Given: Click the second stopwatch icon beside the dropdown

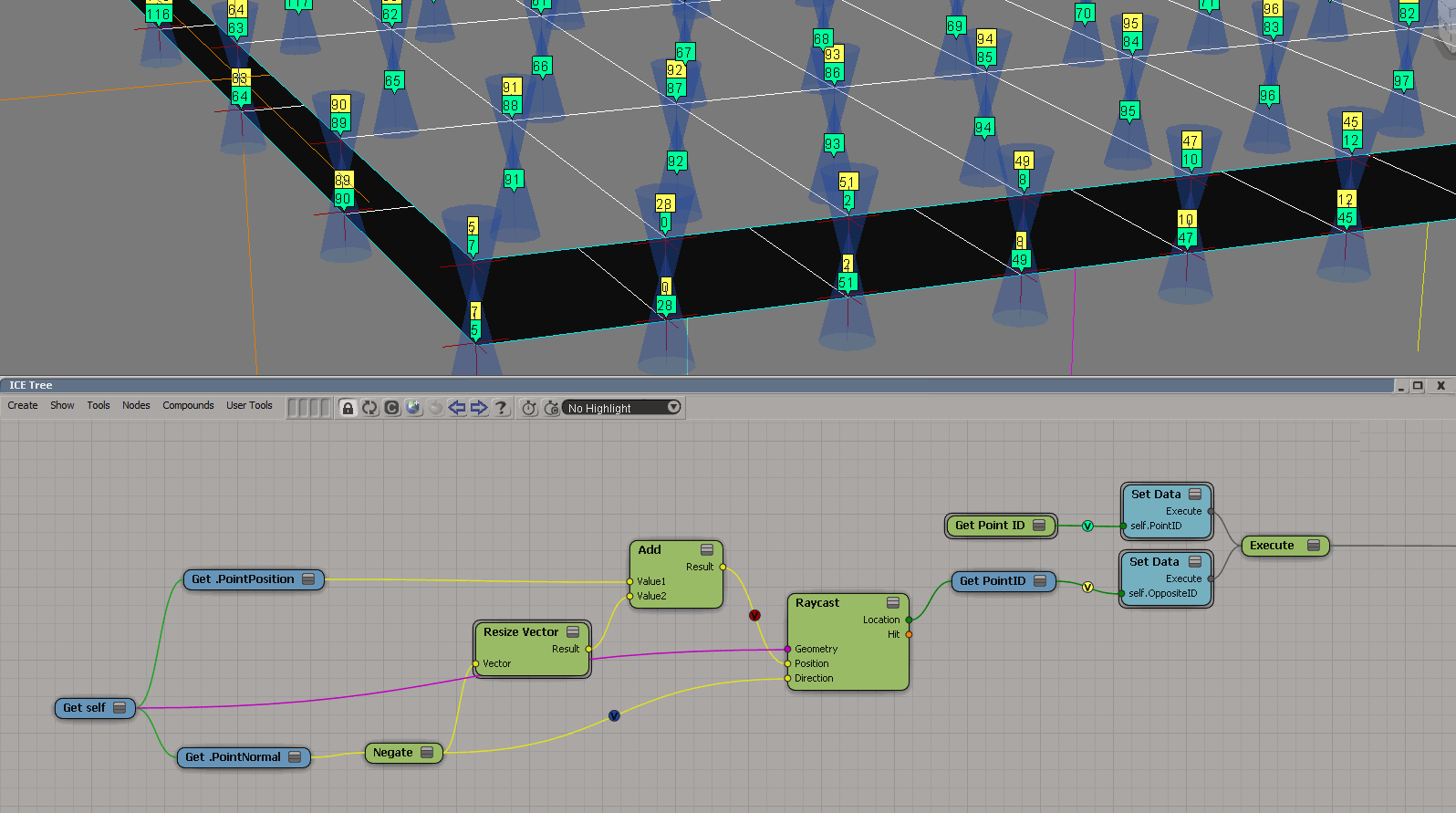Looking at the screenshot, I should click(x=551, y=408).
